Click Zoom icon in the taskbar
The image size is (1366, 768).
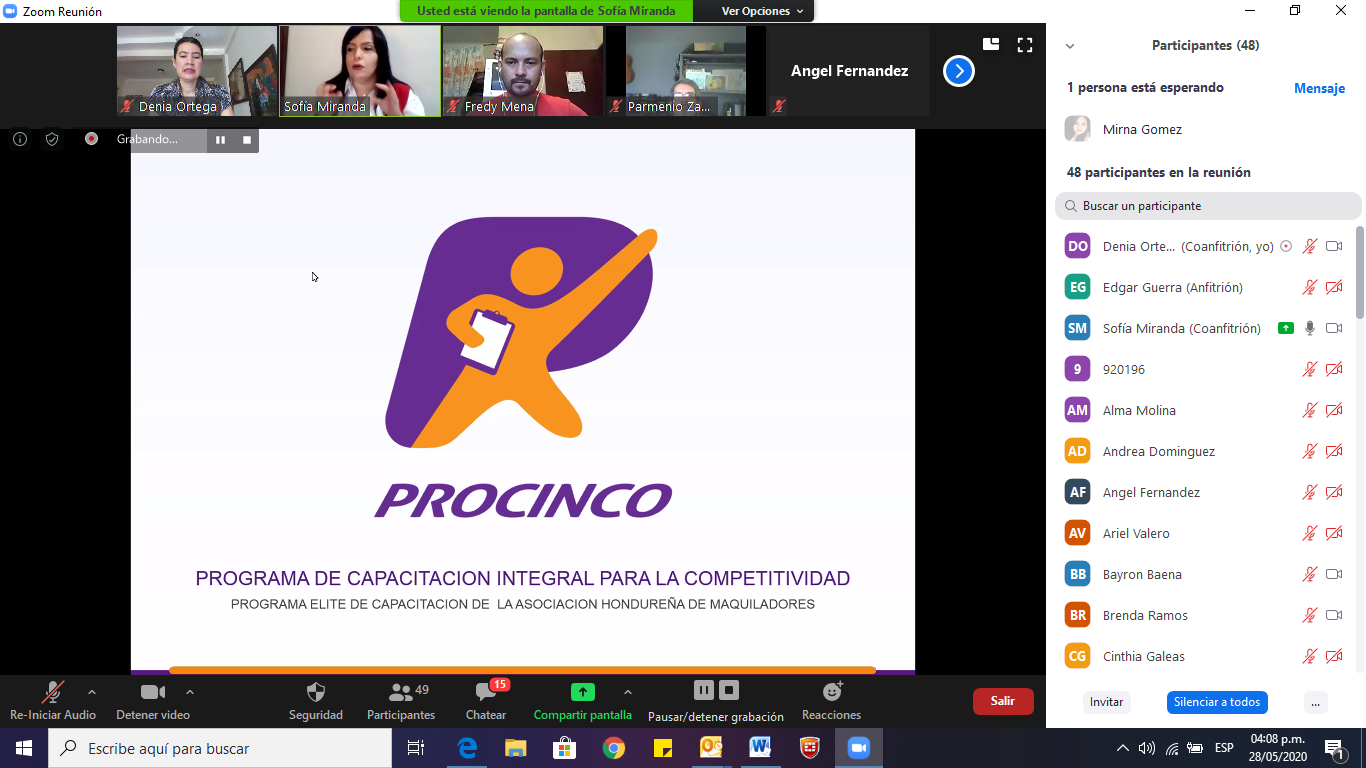858,748
